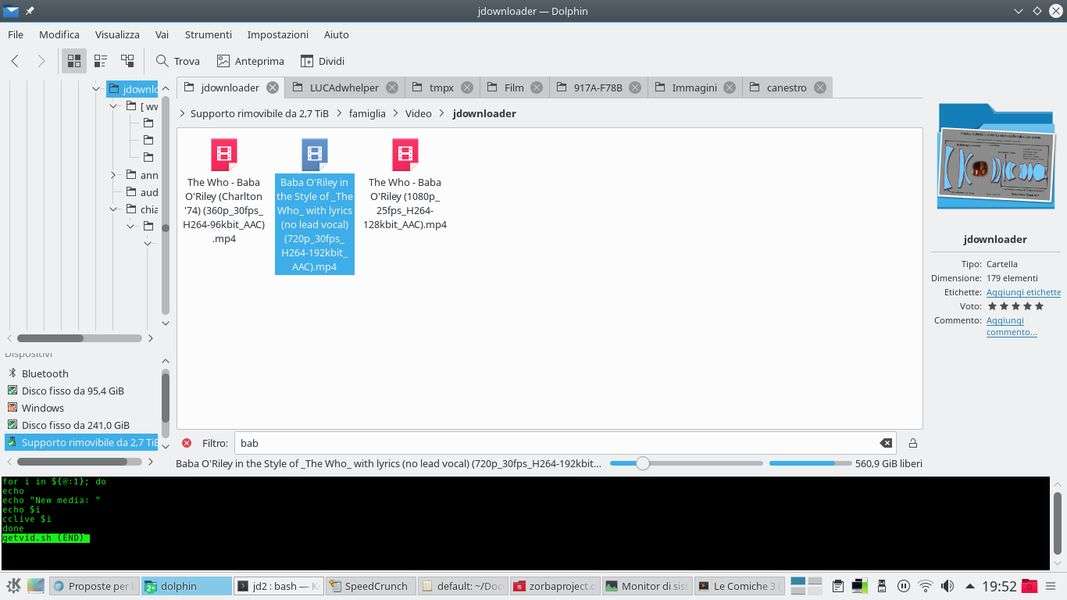Open 'Disco fisso da 95,4 GiB' device
This screenshot has height=600, width=1067.
[x=72, y=391]
